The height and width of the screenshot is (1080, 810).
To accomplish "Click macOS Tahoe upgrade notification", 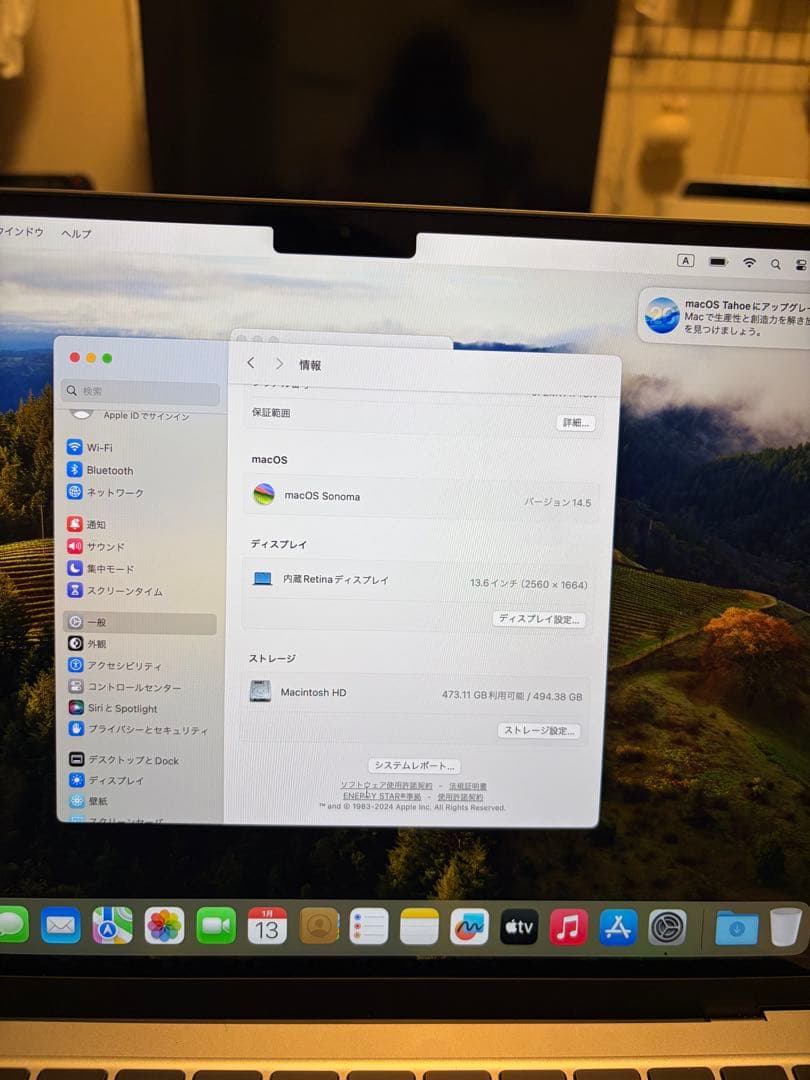I will pos(724,316).
